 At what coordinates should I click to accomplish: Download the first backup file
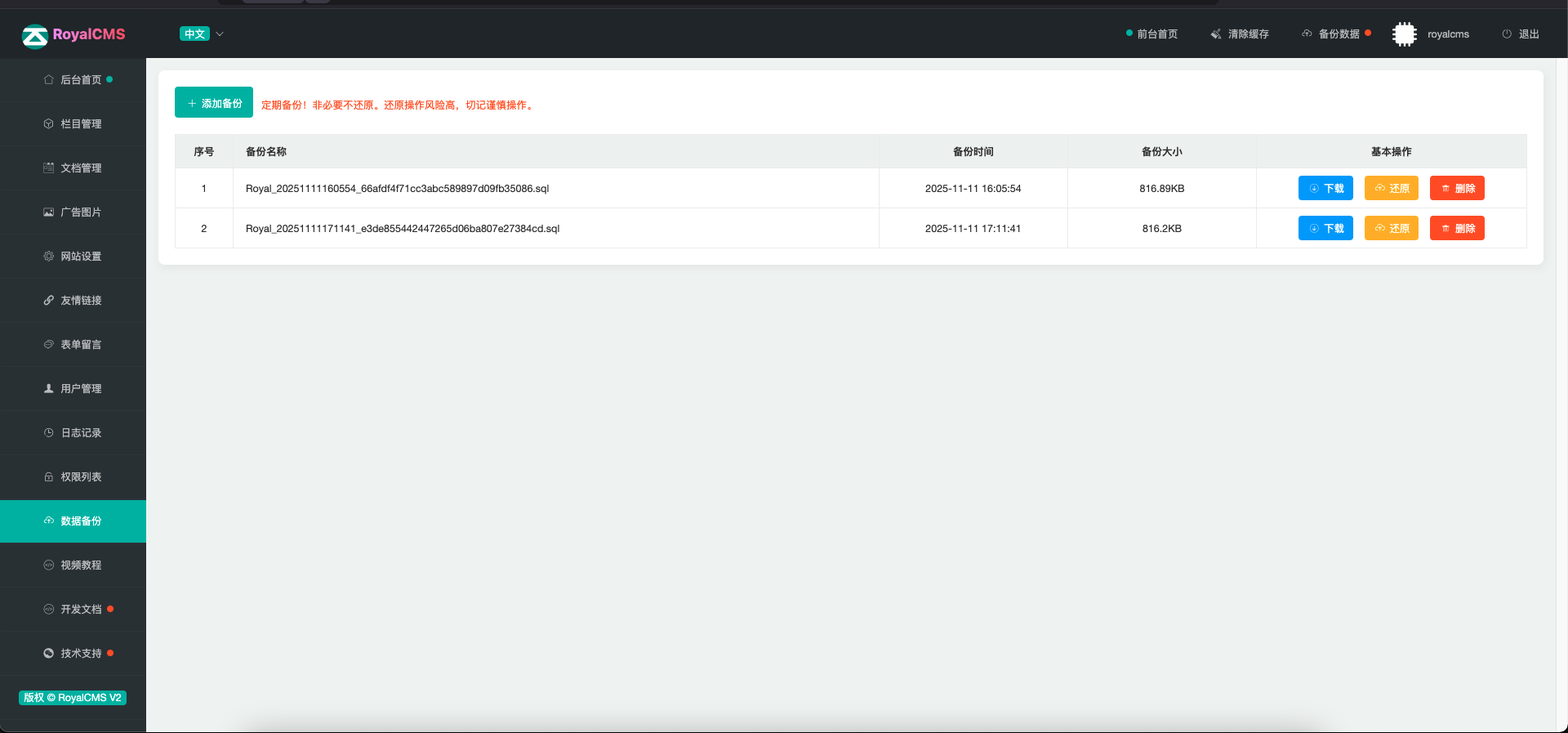click(x=1325, y=189)
